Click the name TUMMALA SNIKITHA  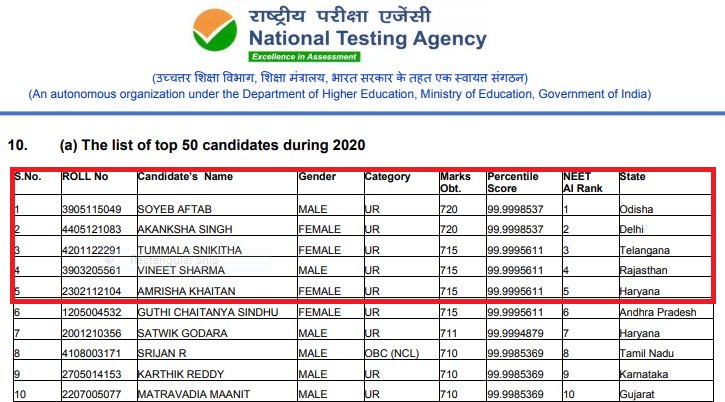(x=190, y=250)
